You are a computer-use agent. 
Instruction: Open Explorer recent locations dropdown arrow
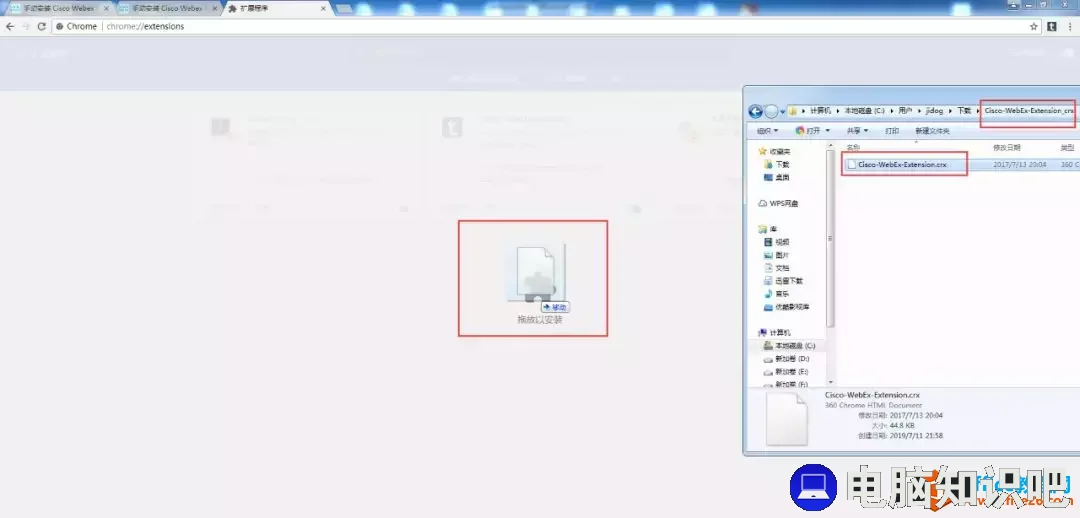(x=782, y=112)
